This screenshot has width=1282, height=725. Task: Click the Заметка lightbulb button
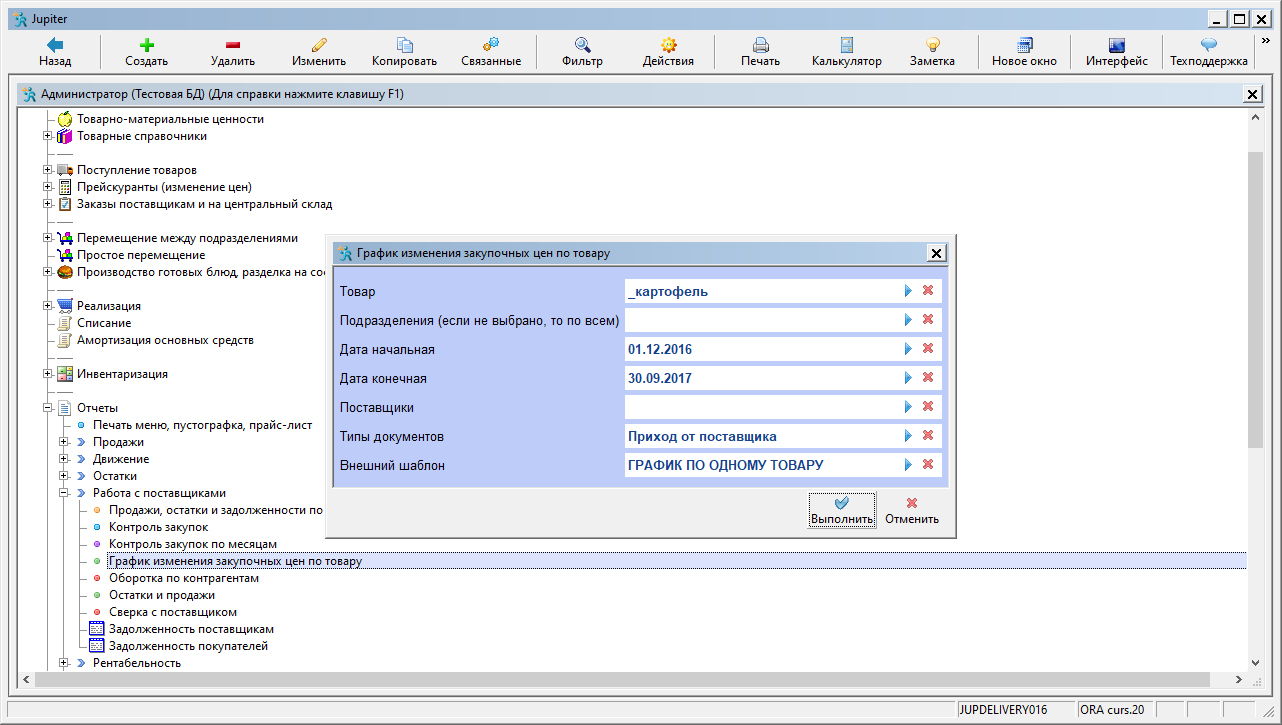[x=932, y=52]
